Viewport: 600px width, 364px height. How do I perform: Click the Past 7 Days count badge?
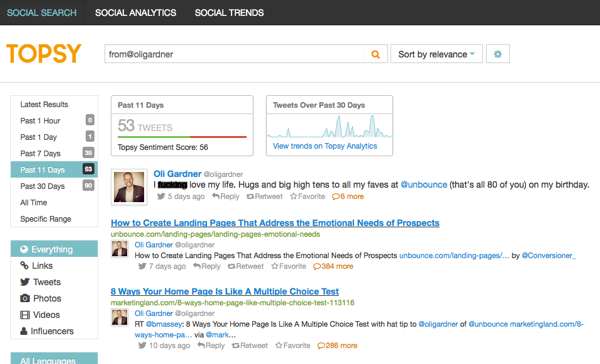(x=88, y=153)
